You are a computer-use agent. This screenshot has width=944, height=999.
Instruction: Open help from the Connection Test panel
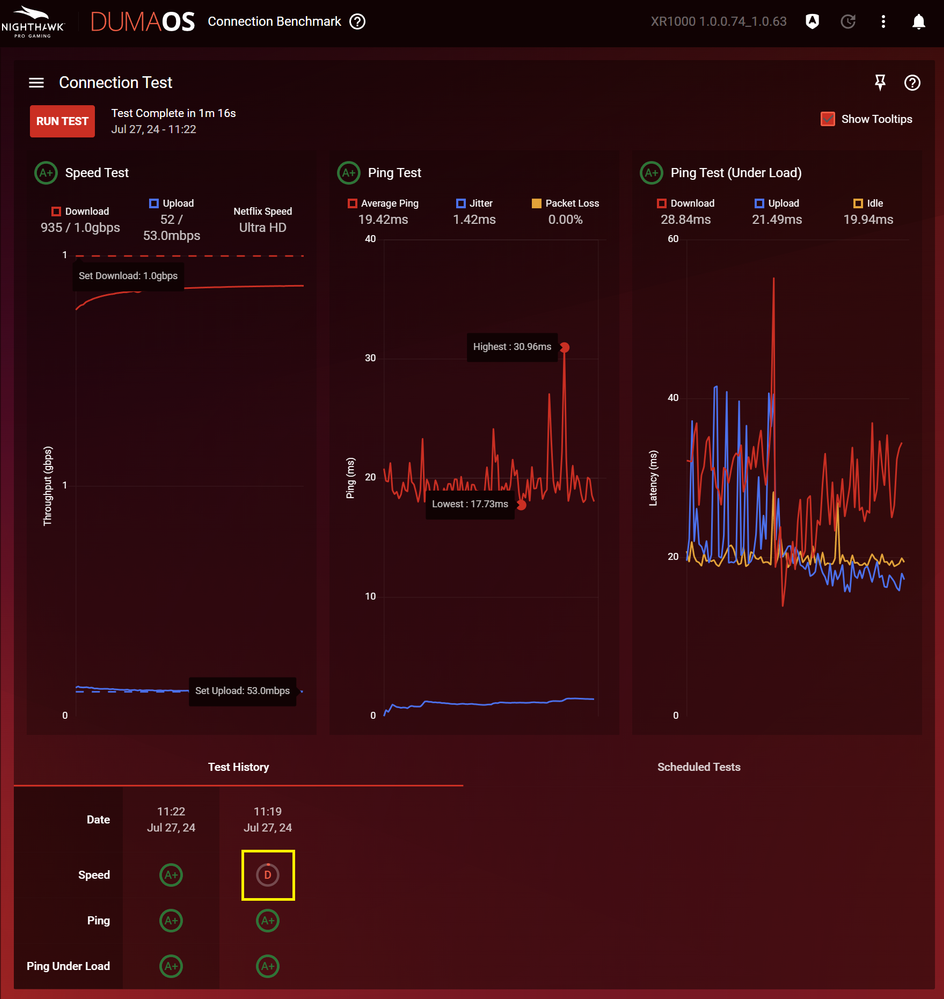(x=912, y=83)
